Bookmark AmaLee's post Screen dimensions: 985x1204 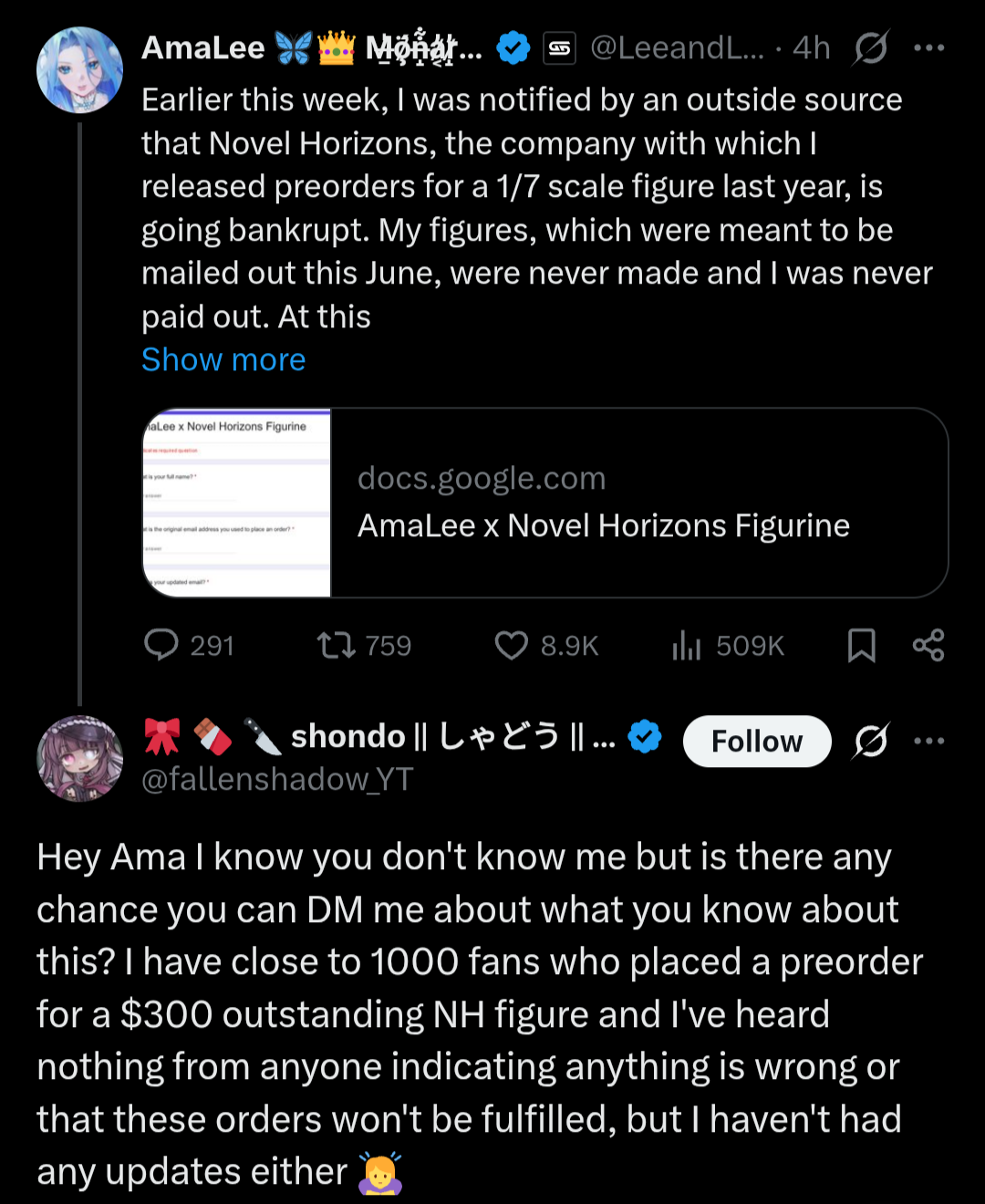click(x=861, y=645)
